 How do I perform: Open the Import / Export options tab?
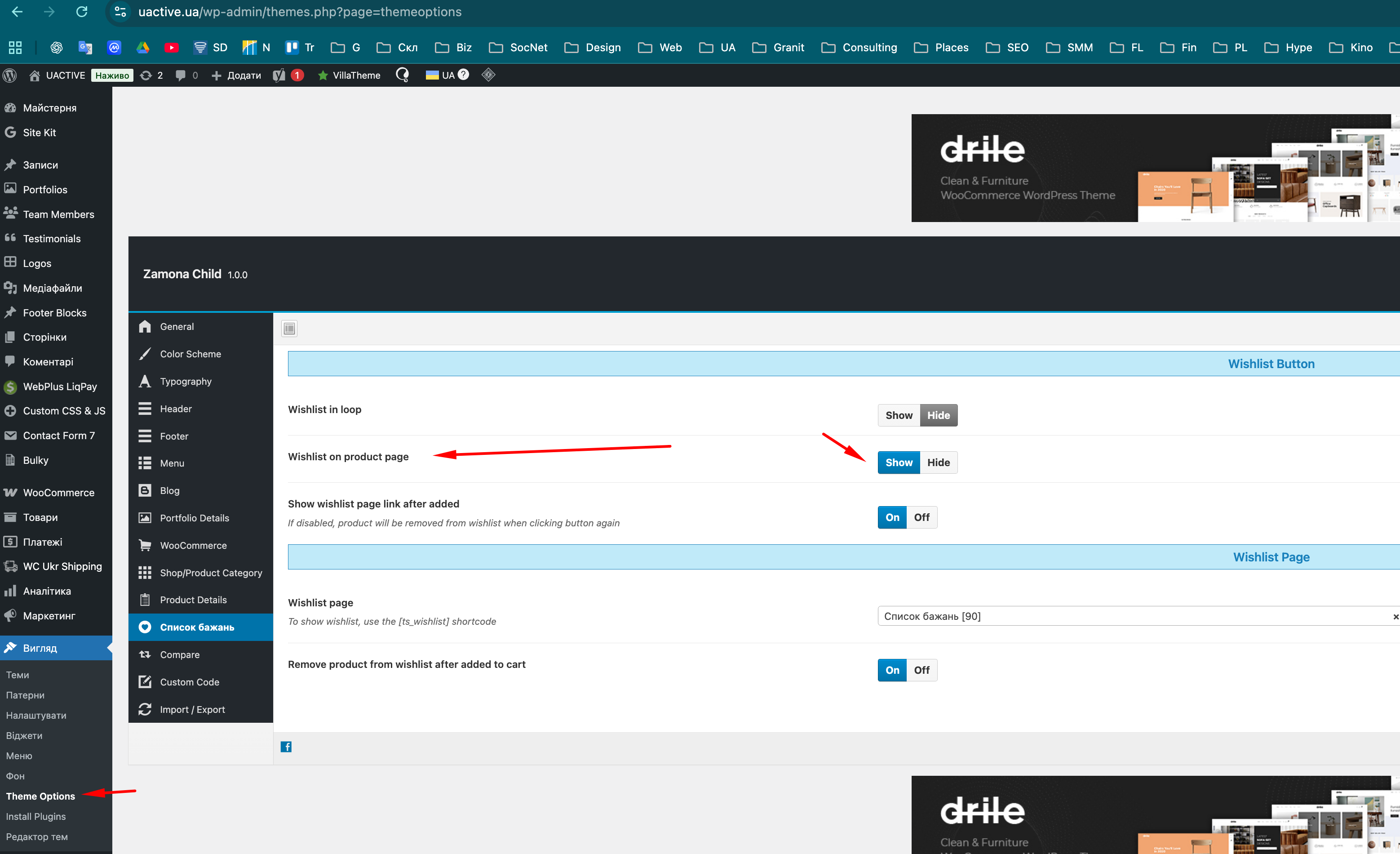point(192,709)
